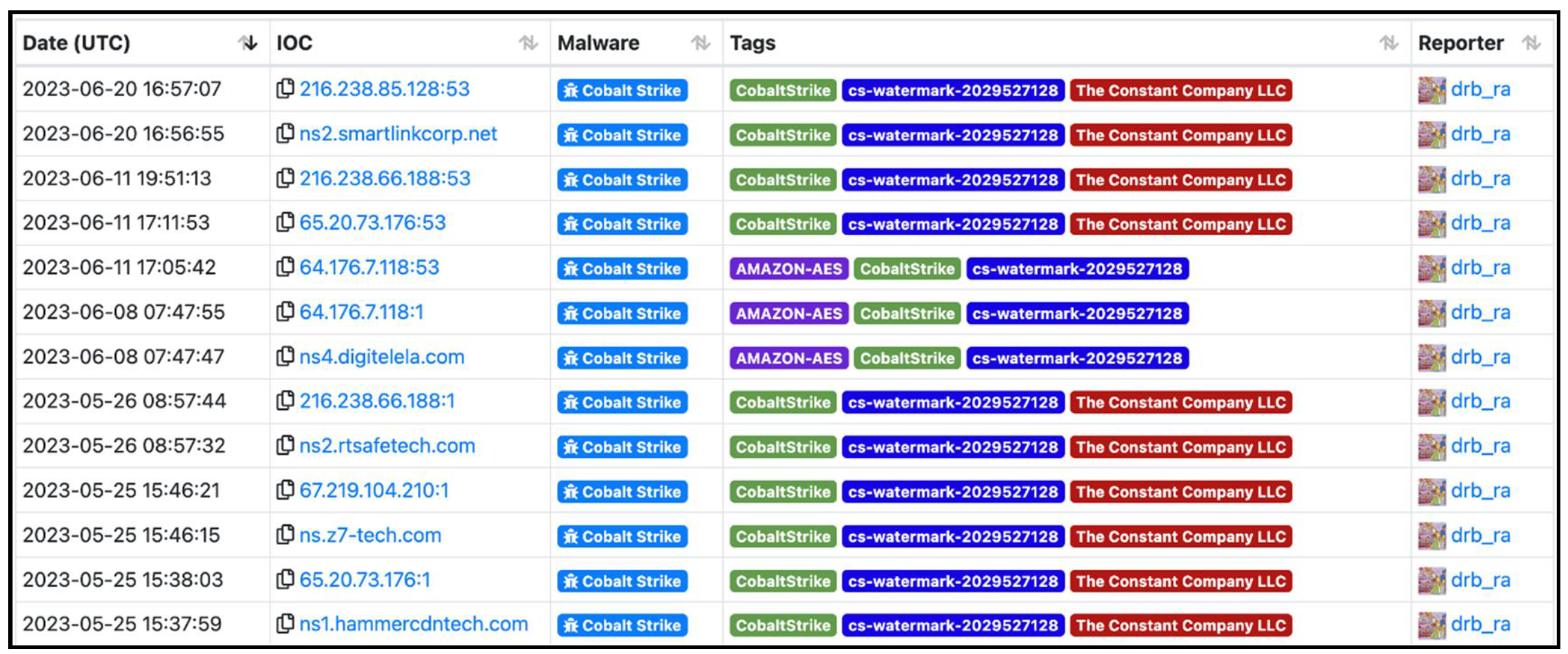Screen dimensions: 1568x654
Task: Sort entries by Malware column
Action: [701, 43]
